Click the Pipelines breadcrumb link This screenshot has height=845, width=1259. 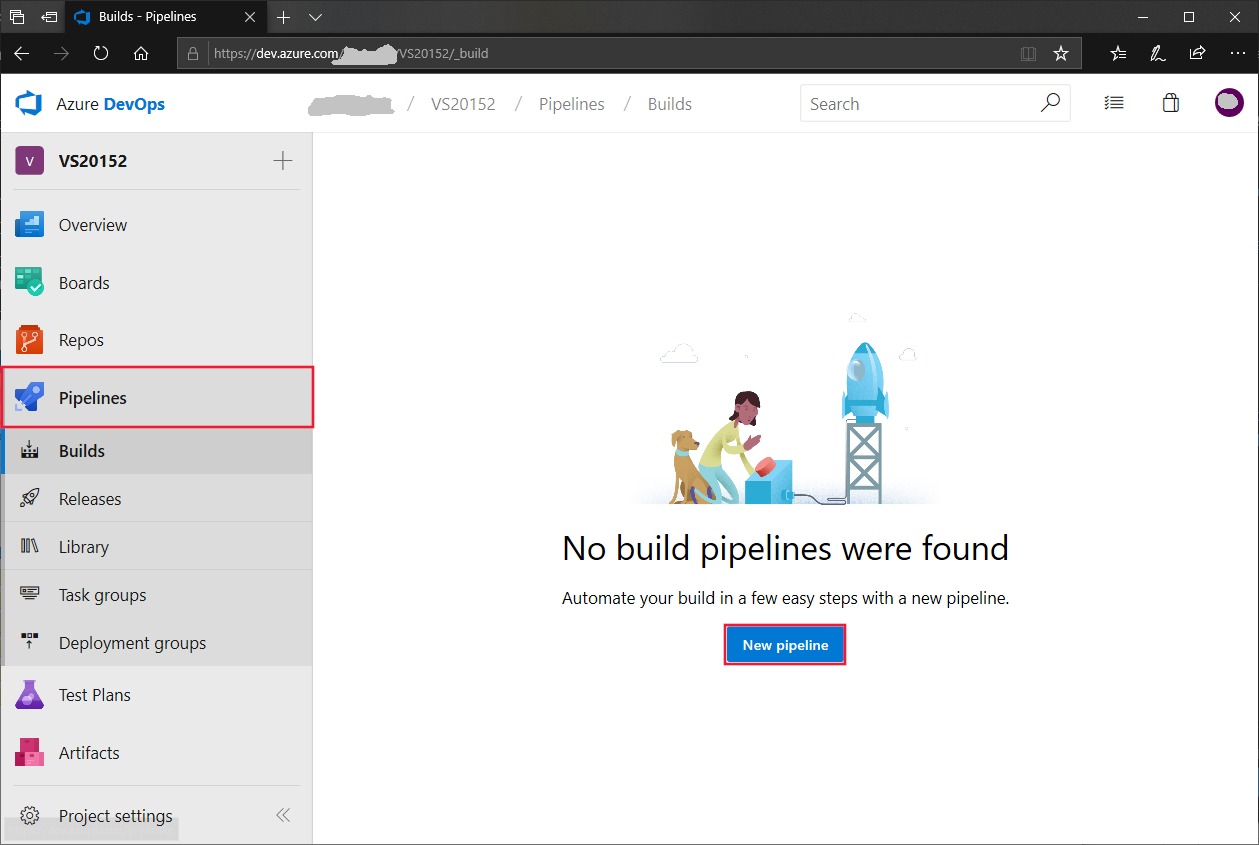pos(572,104)
